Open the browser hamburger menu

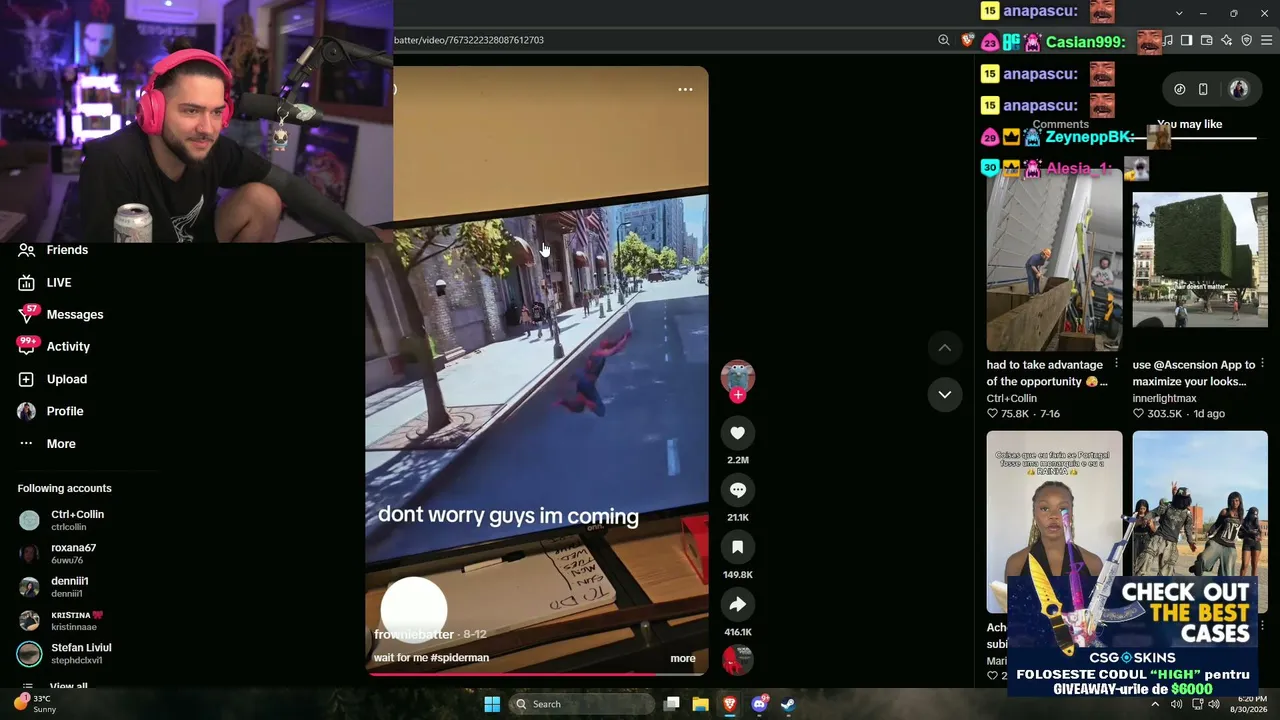pos(1267,40)
